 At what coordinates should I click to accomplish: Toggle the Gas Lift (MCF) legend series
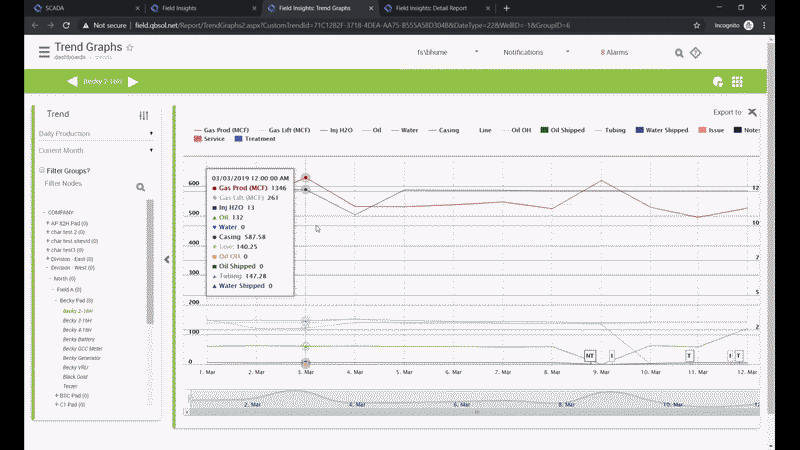click(x=284, y=130)
